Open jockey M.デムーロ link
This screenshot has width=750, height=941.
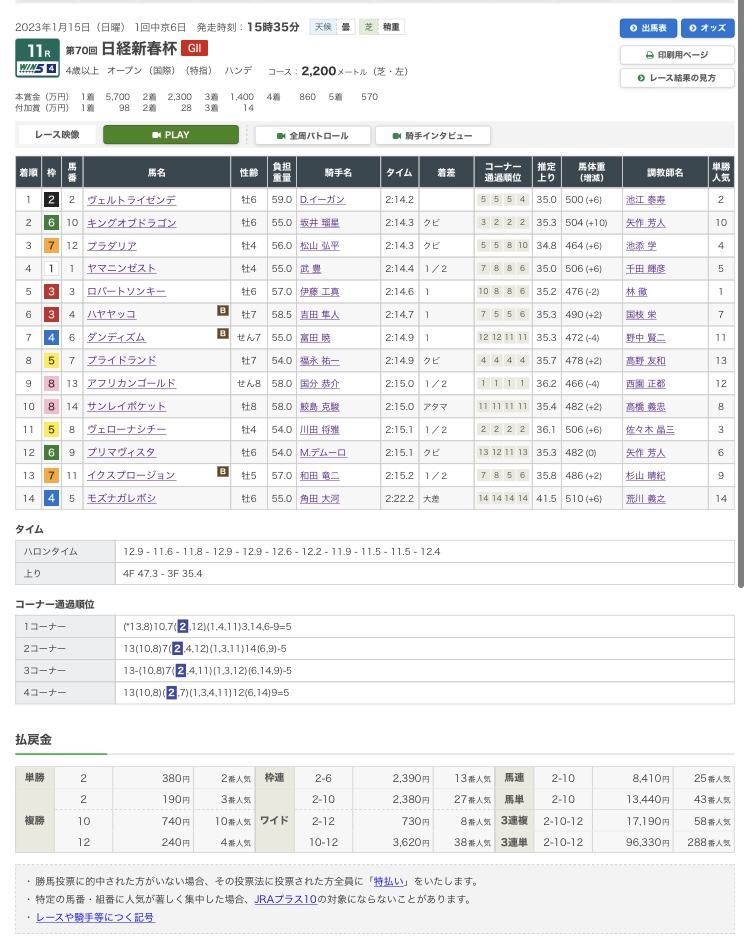point(323,452)
